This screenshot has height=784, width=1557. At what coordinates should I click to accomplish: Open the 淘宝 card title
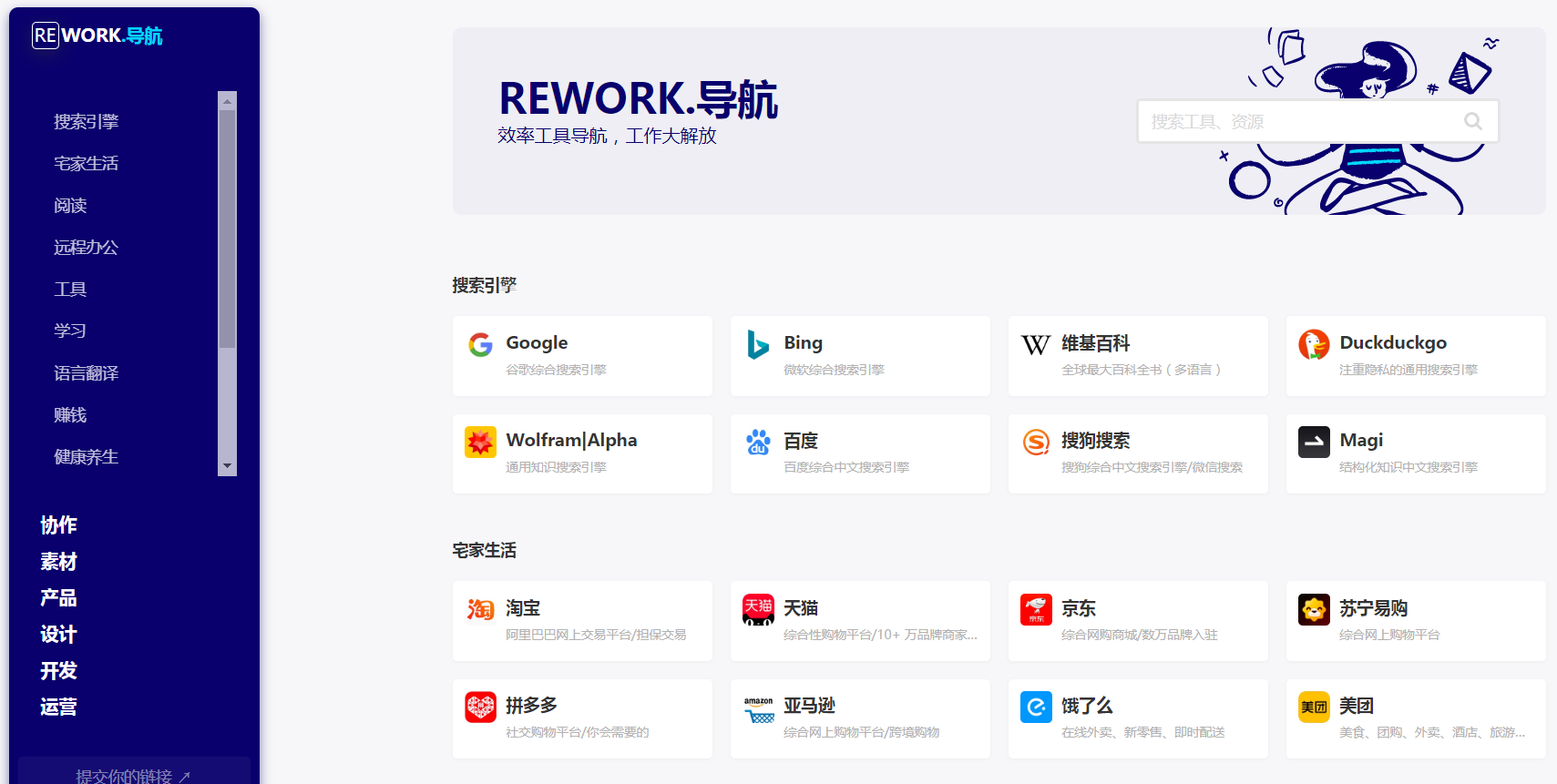[x=523, y=608]
